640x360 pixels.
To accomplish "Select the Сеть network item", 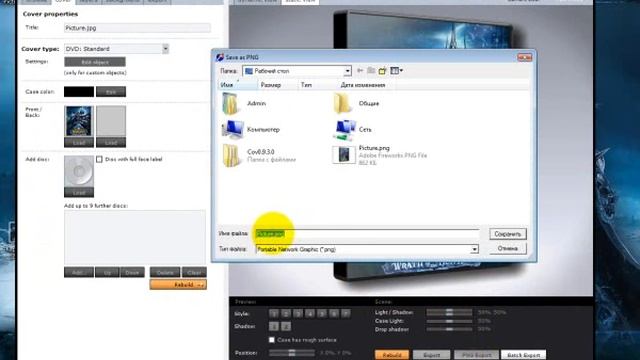I will [353, 129].
